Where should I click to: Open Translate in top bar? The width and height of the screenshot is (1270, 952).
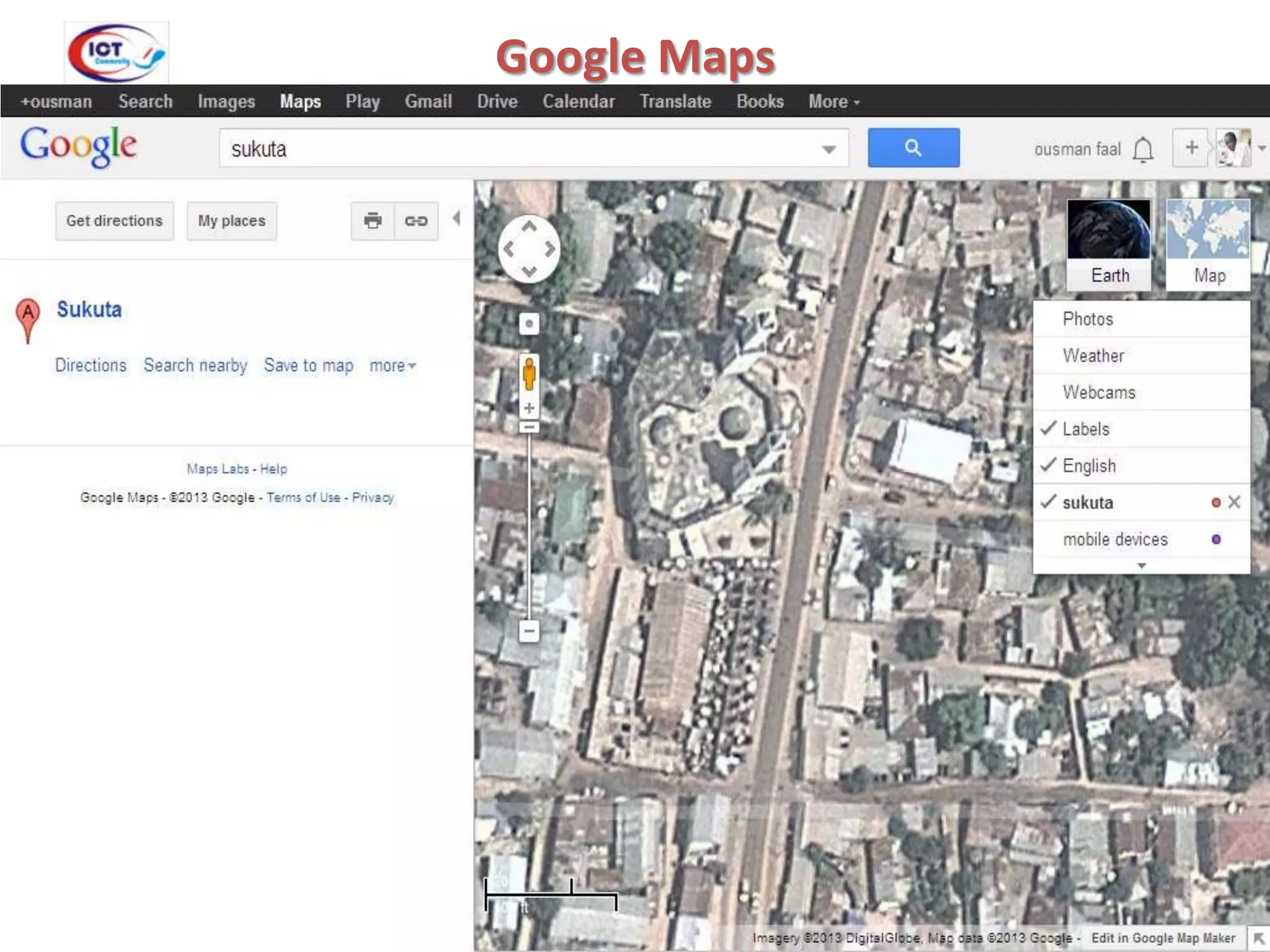tap(675, 101)
